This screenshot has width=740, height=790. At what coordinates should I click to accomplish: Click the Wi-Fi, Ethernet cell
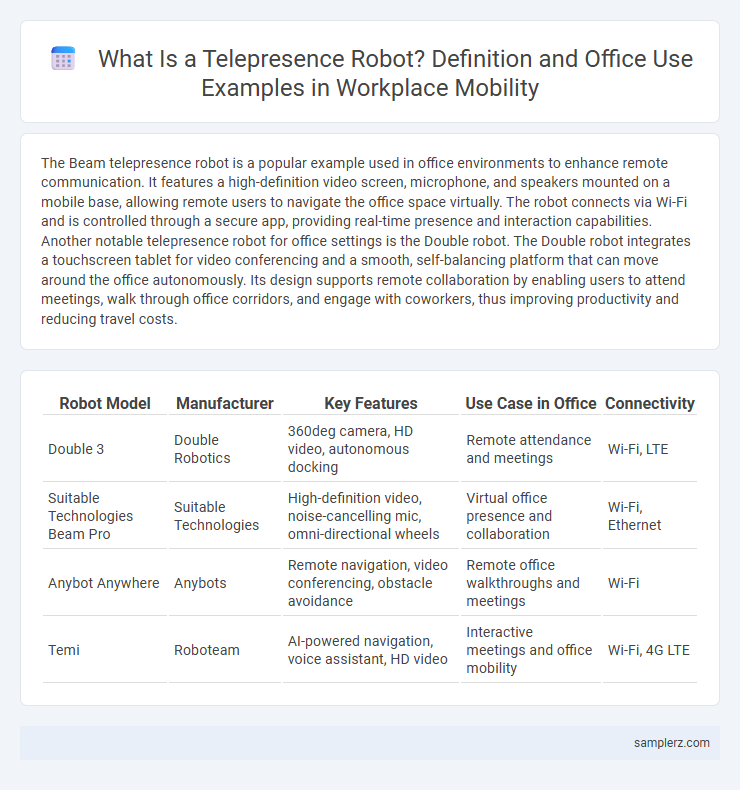[x=650, y=515]
